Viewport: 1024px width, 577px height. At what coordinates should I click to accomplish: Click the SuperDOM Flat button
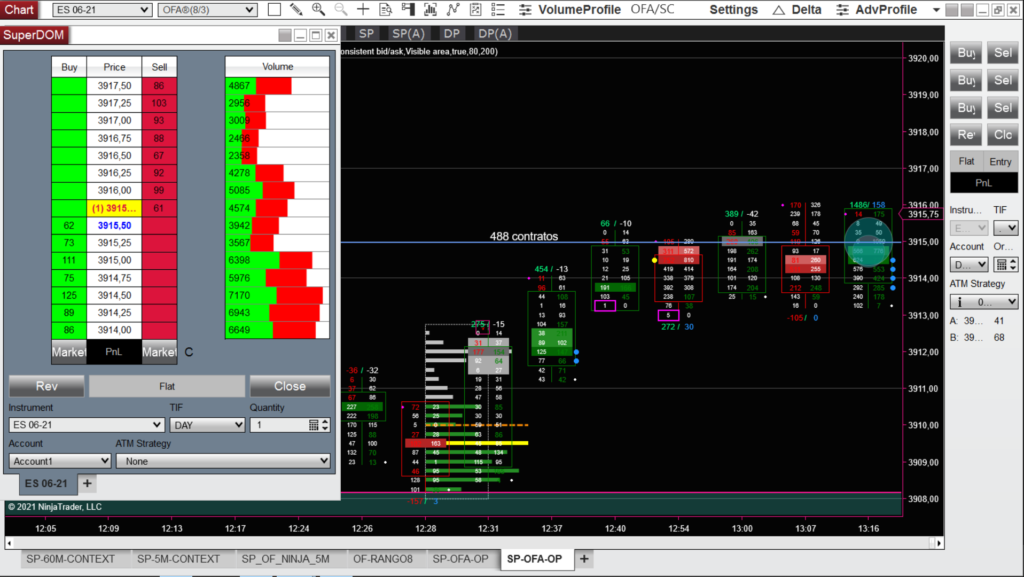point(167,386)
